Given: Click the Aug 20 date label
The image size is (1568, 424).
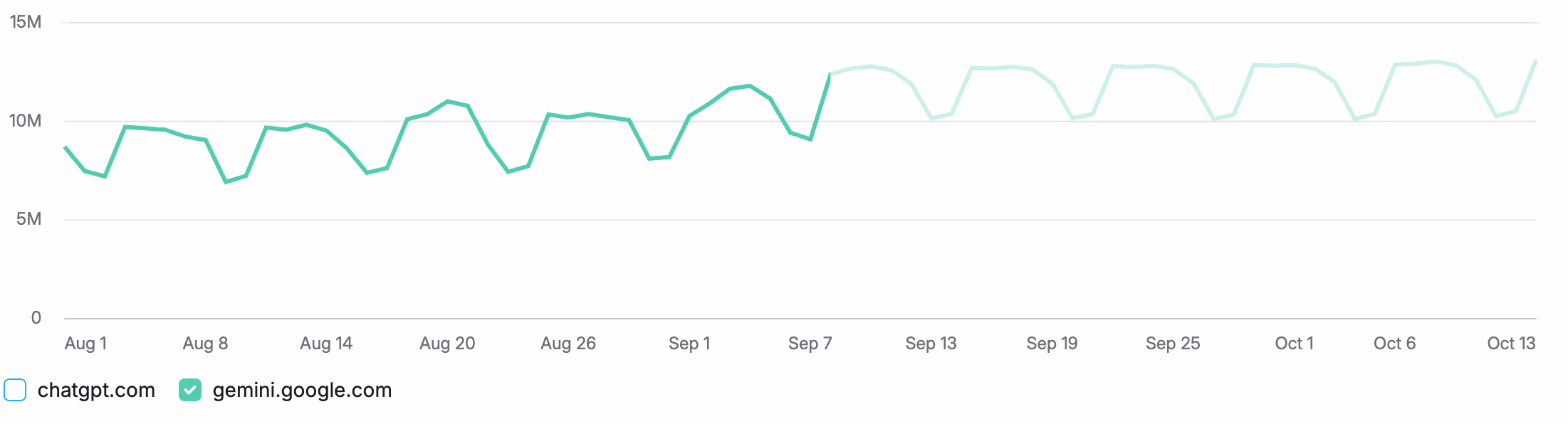Looking at the screenshot, I should [447, 344].
